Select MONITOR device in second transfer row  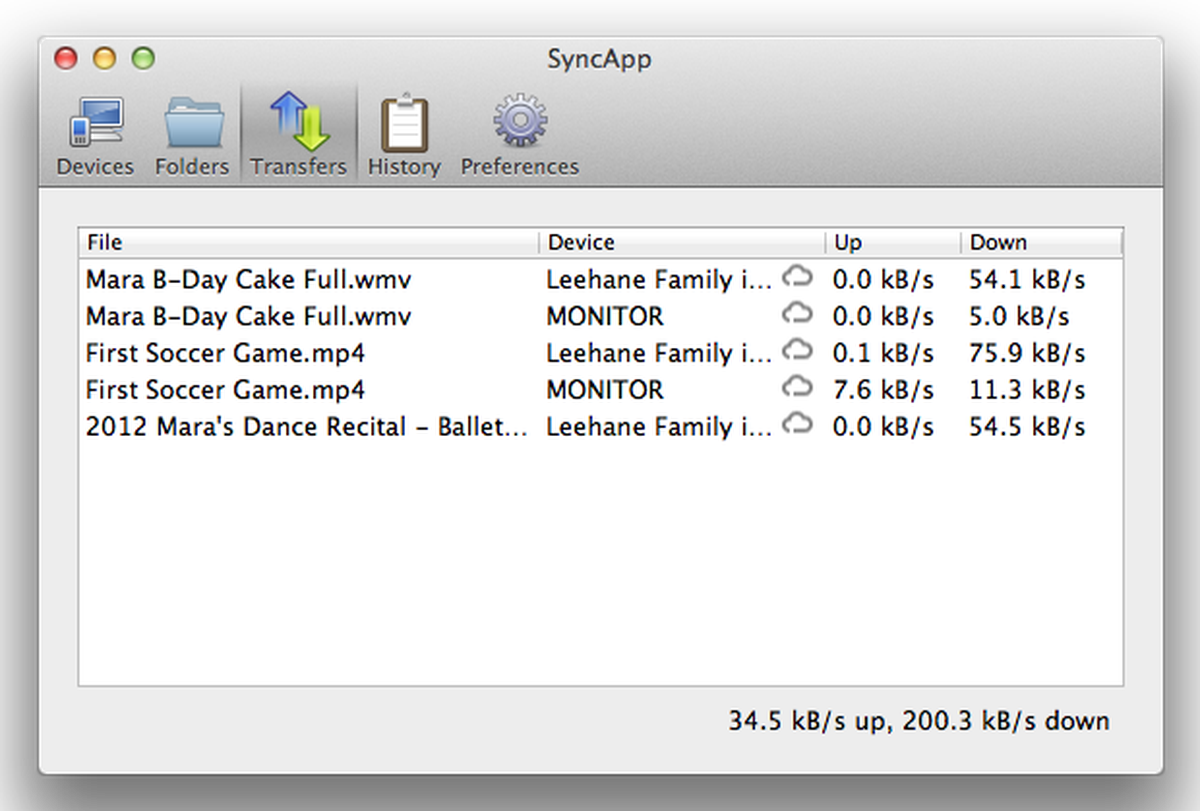pyautogui.click(x=604, y=317)
